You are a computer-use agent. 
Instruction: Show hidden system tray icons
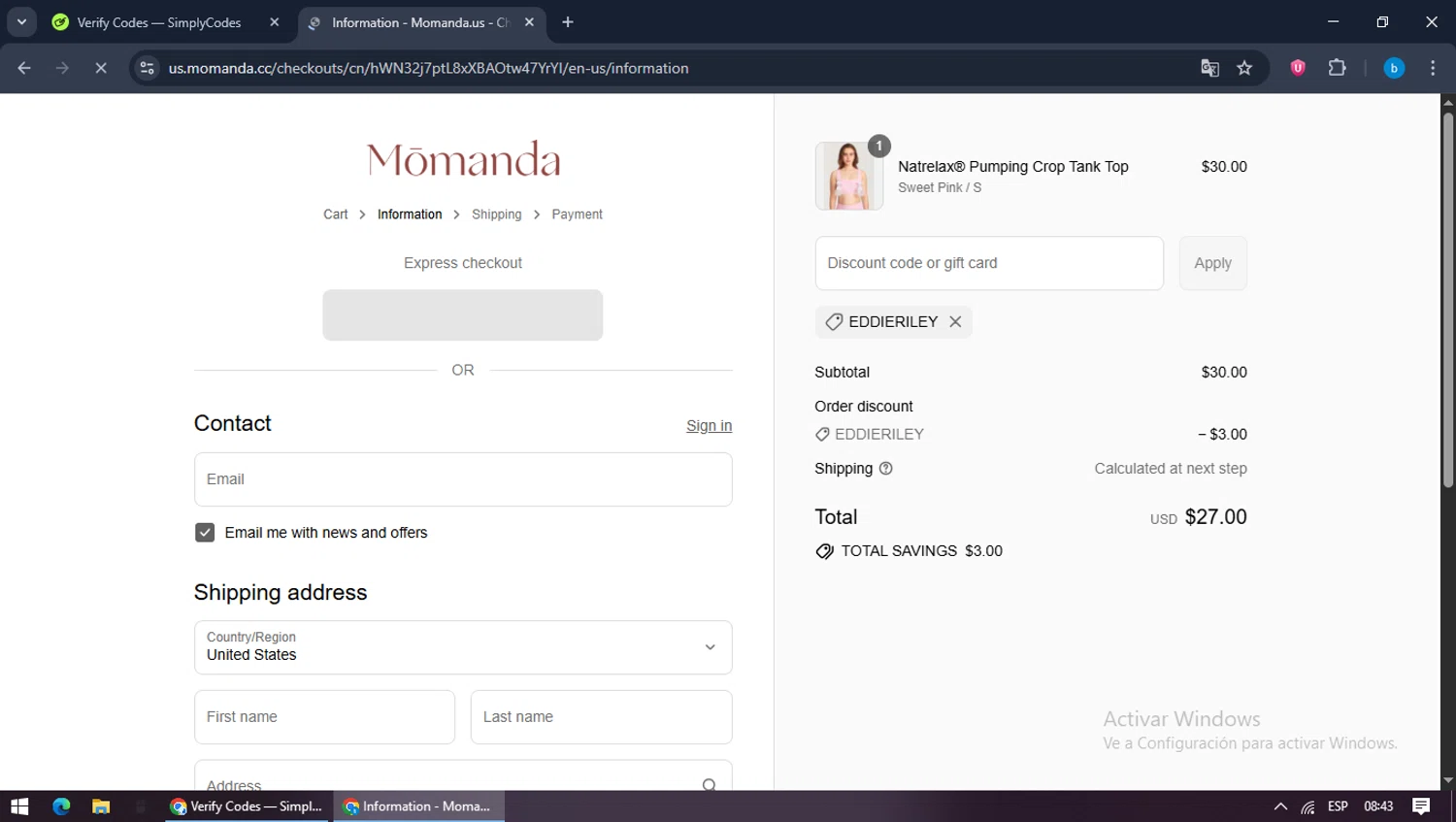click(x=1280, y=806)
